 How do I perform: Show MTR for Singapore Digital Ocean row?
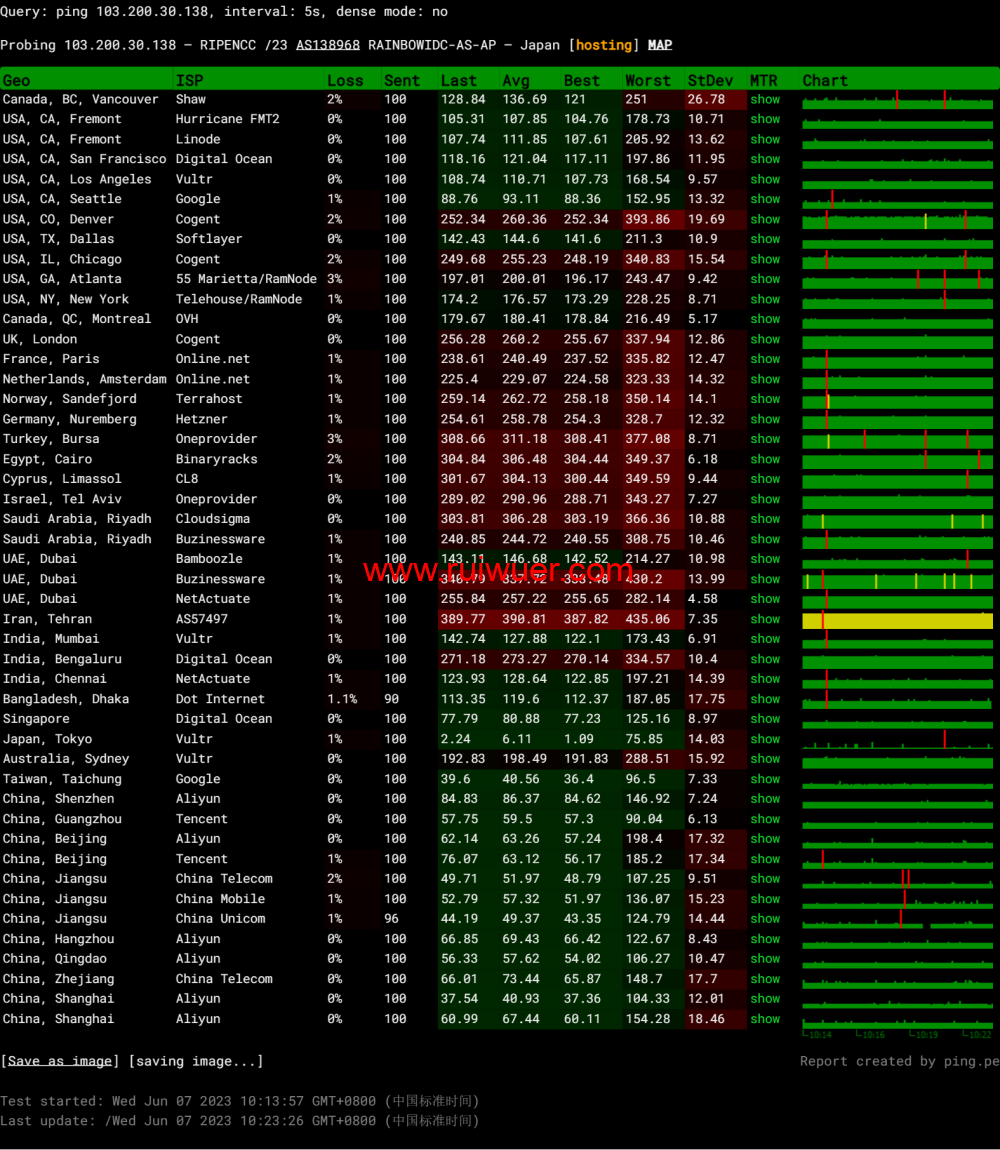[x=765, y=719]
